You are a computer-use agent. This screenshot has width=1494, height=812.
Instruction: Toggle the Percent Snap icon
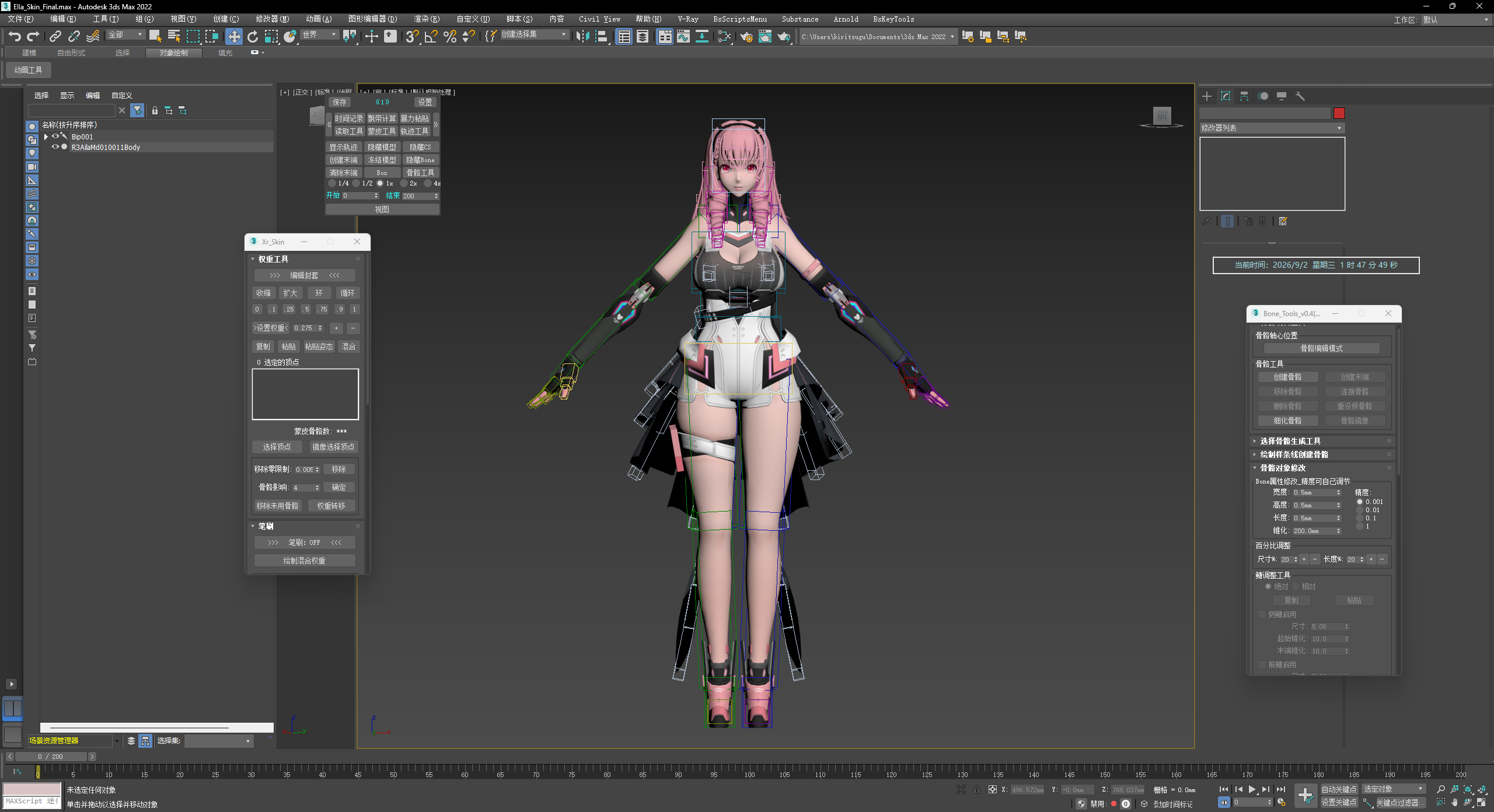[450, 37]
